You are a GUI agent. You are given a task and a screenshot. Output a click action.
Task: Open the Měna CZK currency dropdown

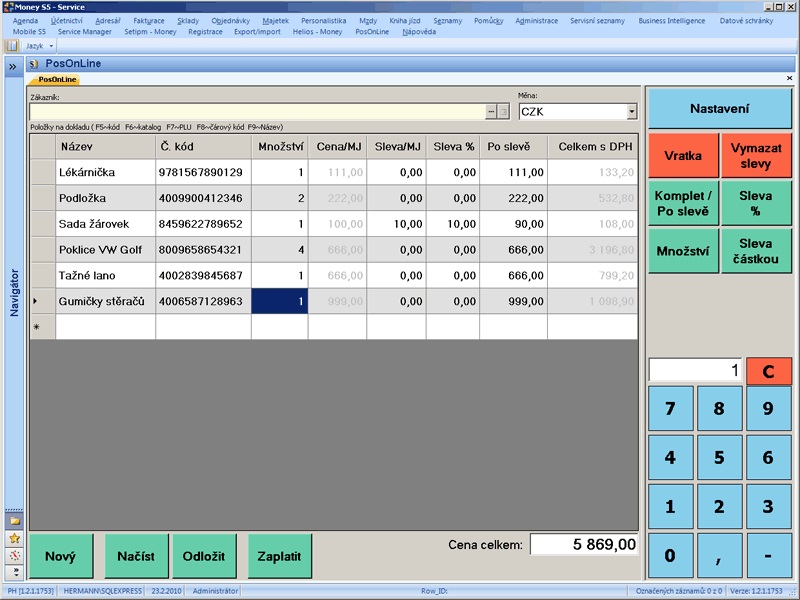[632, 111]
